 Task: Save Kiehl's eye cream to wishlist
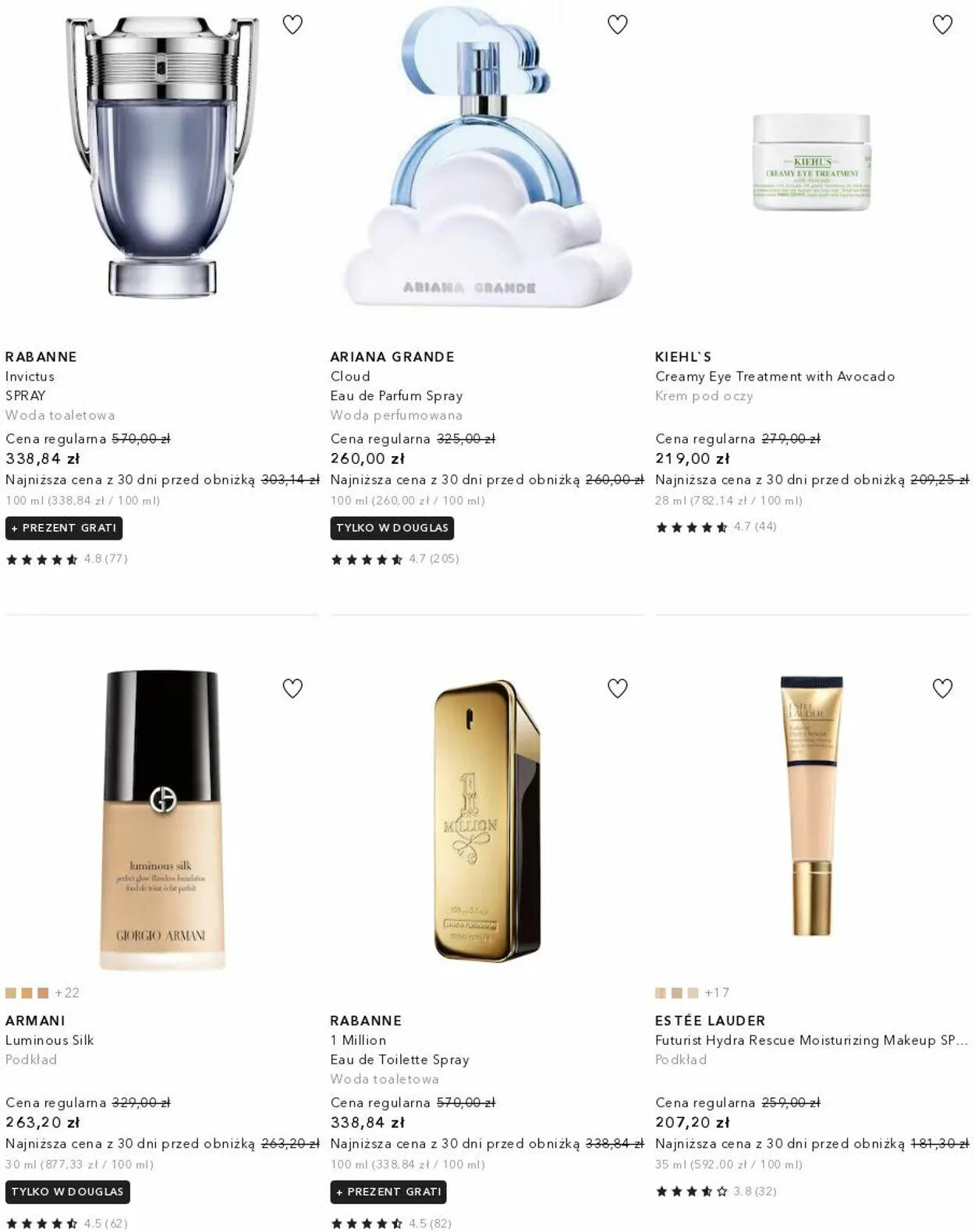[943, 25]
